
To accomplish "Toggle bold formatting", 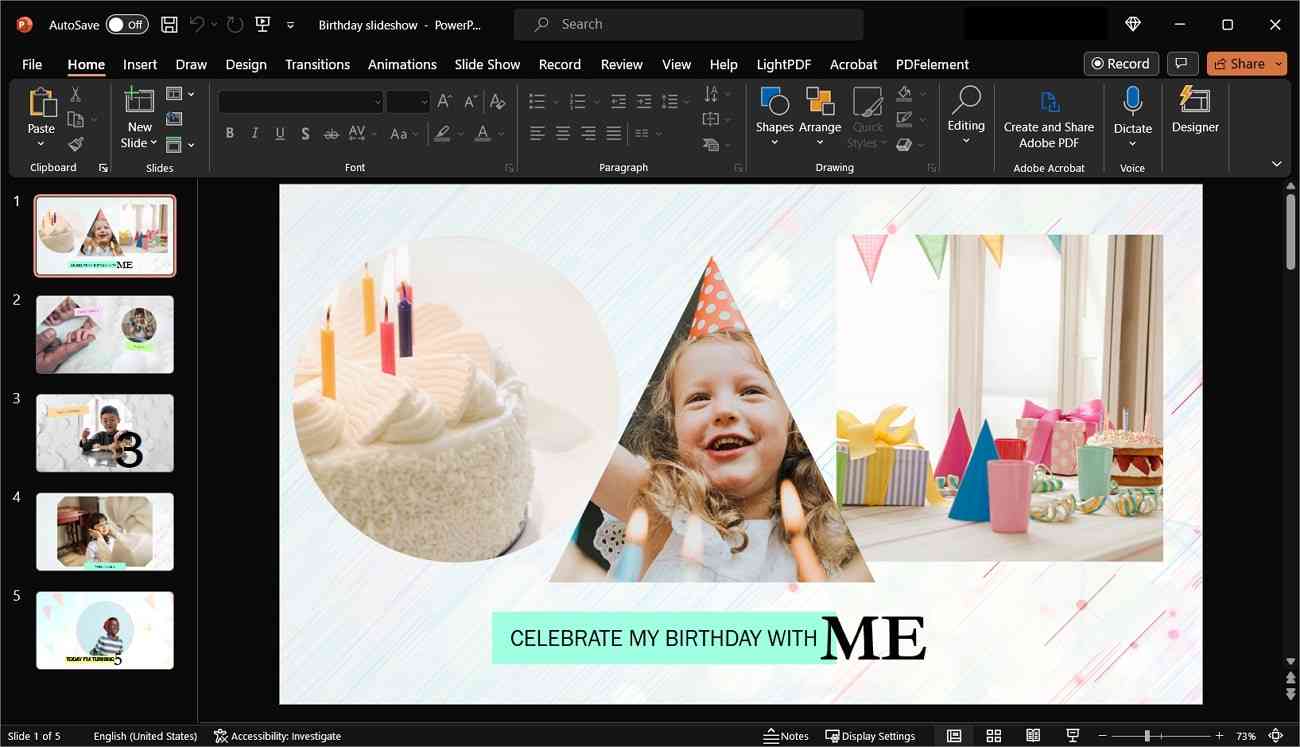I will pyautogui.click(x=229, y=133).
